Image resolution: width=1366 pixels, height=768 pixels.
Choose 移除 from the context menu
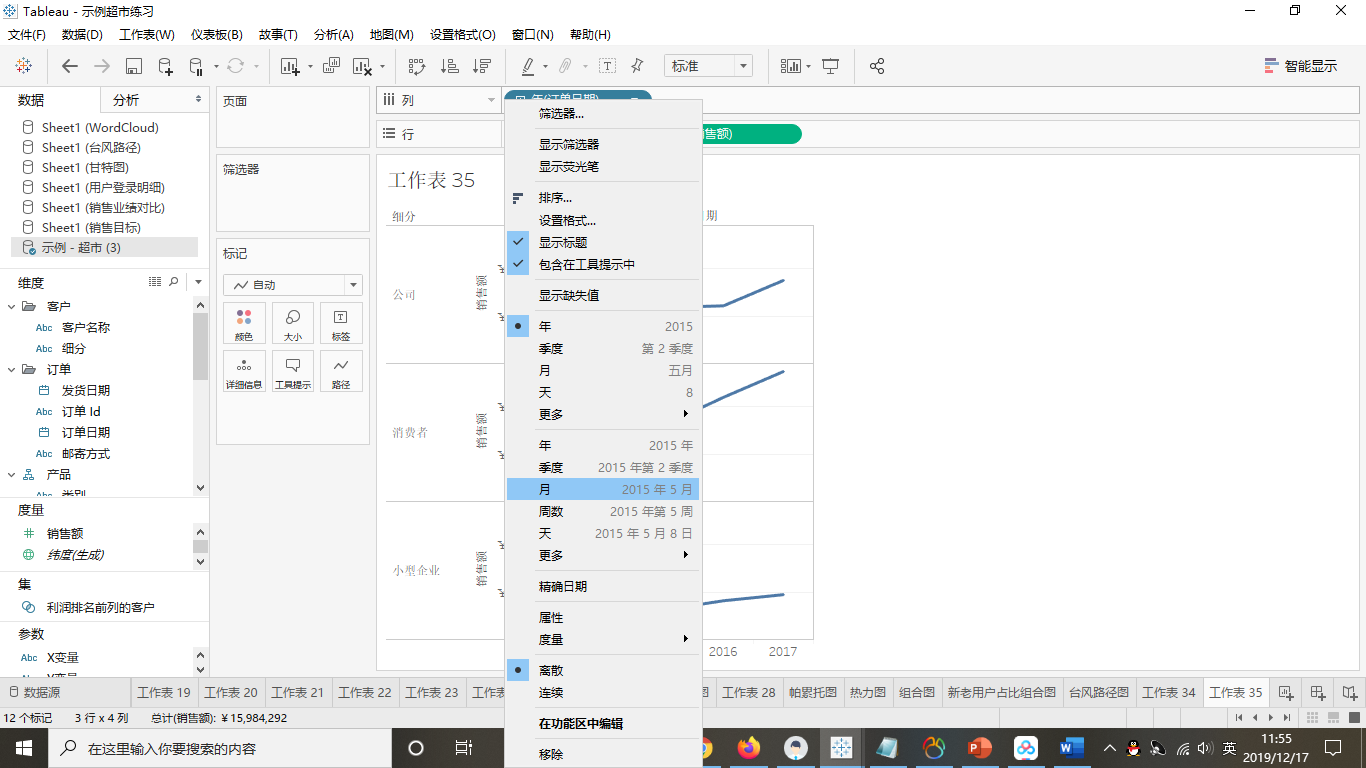tap(603, 755)
